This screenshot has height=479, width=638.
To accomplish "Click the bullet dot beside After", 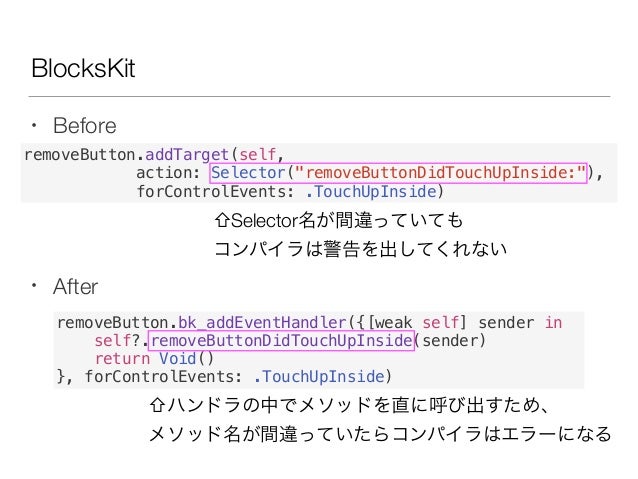I will tap(34, 286).
